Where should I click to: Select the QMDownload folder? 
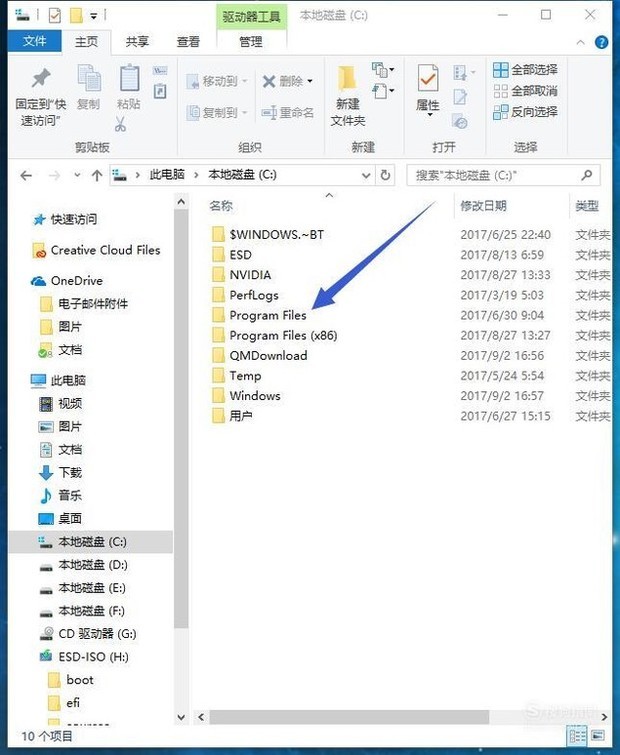[260, 356]
